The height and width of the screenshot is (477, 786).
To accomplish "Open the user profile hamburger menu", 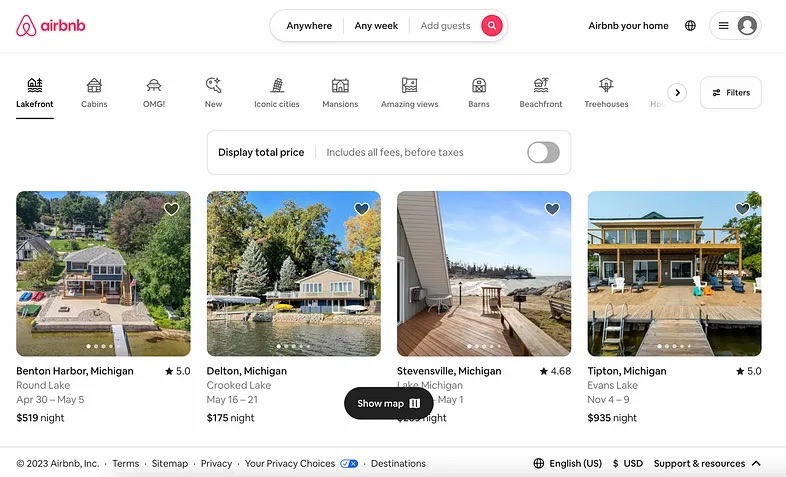I will pyautogui.click(x=735, y=26).
